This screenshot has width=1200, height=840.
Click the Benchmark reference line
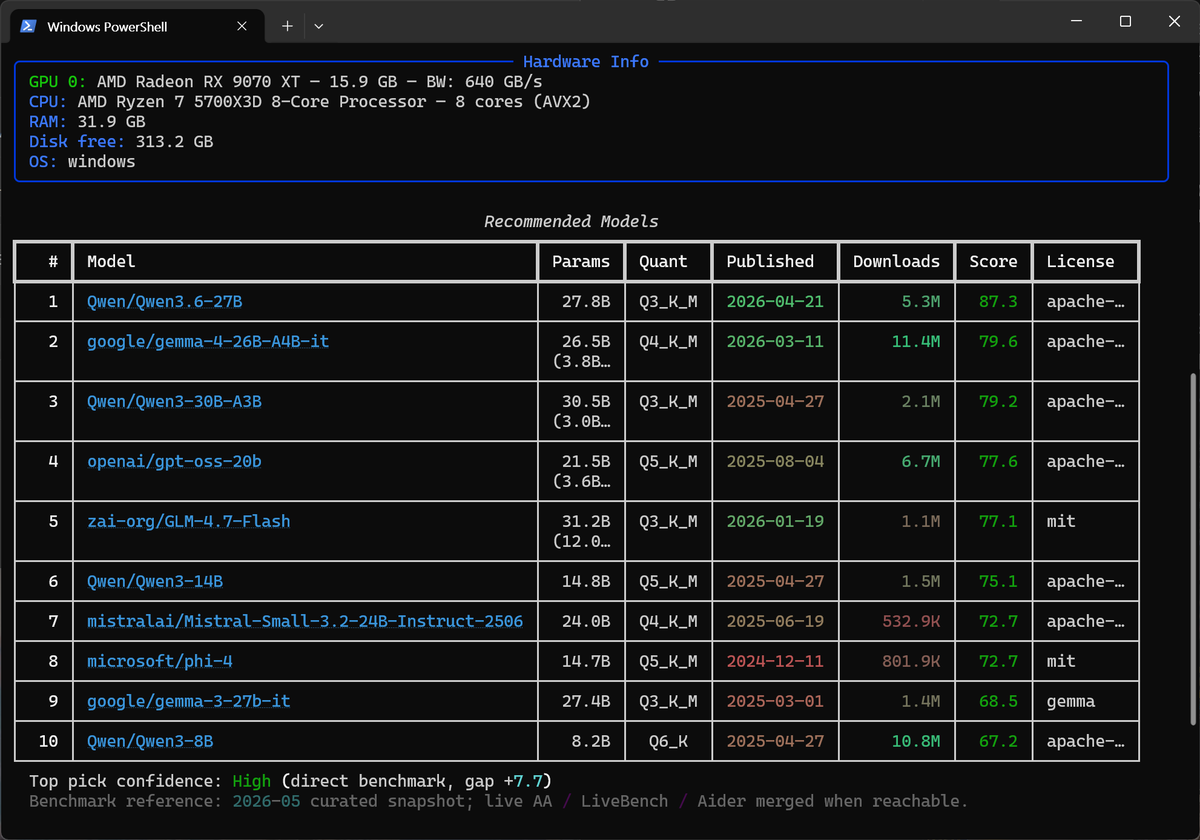pos(498,801)
